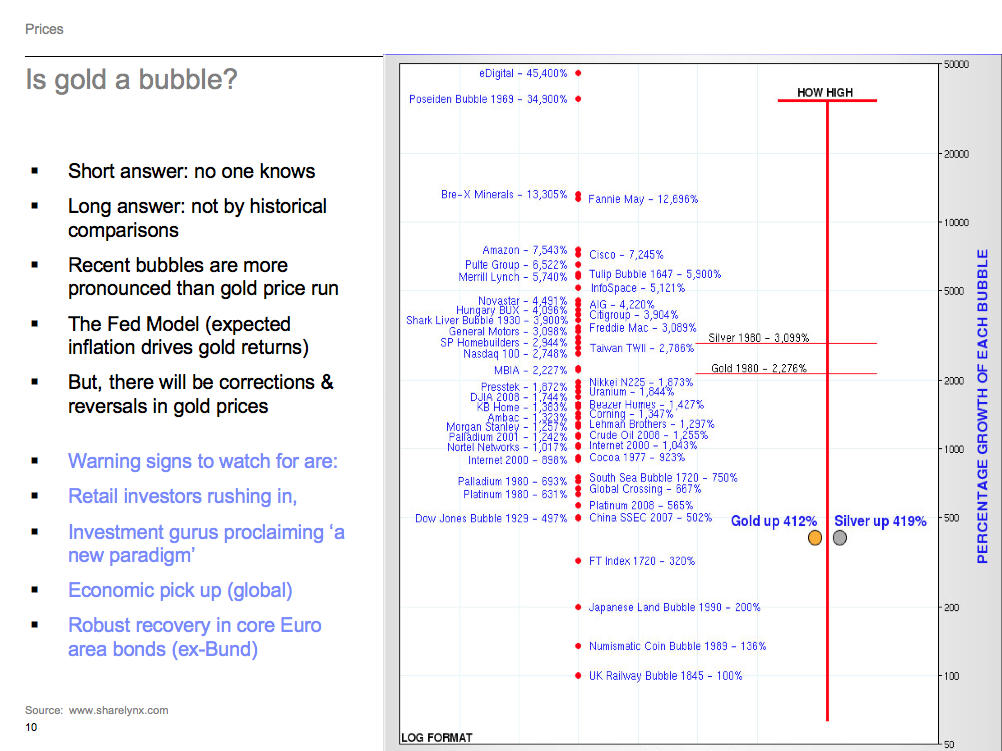Click 'Cisco - 7,245%' label
The image size is (1002, 751).
pos(626,254)
